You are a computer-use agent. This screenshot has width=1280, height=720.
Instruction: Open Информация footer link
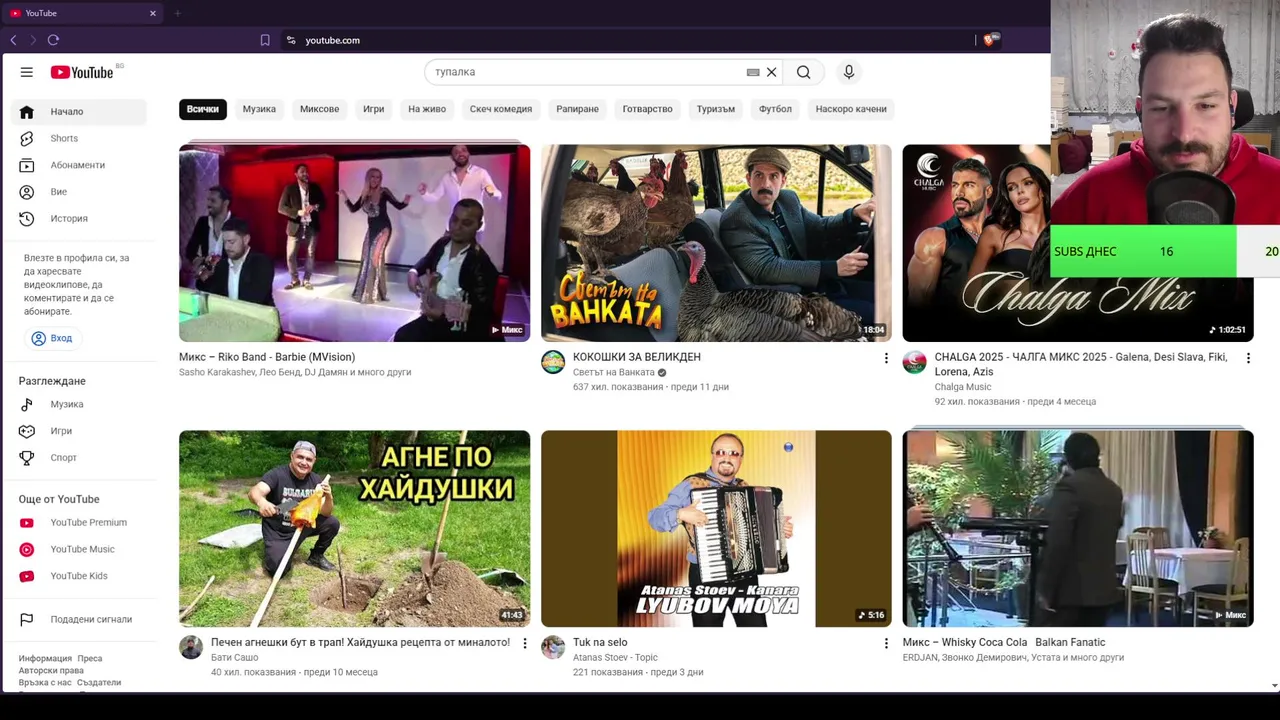coord(45,659)
